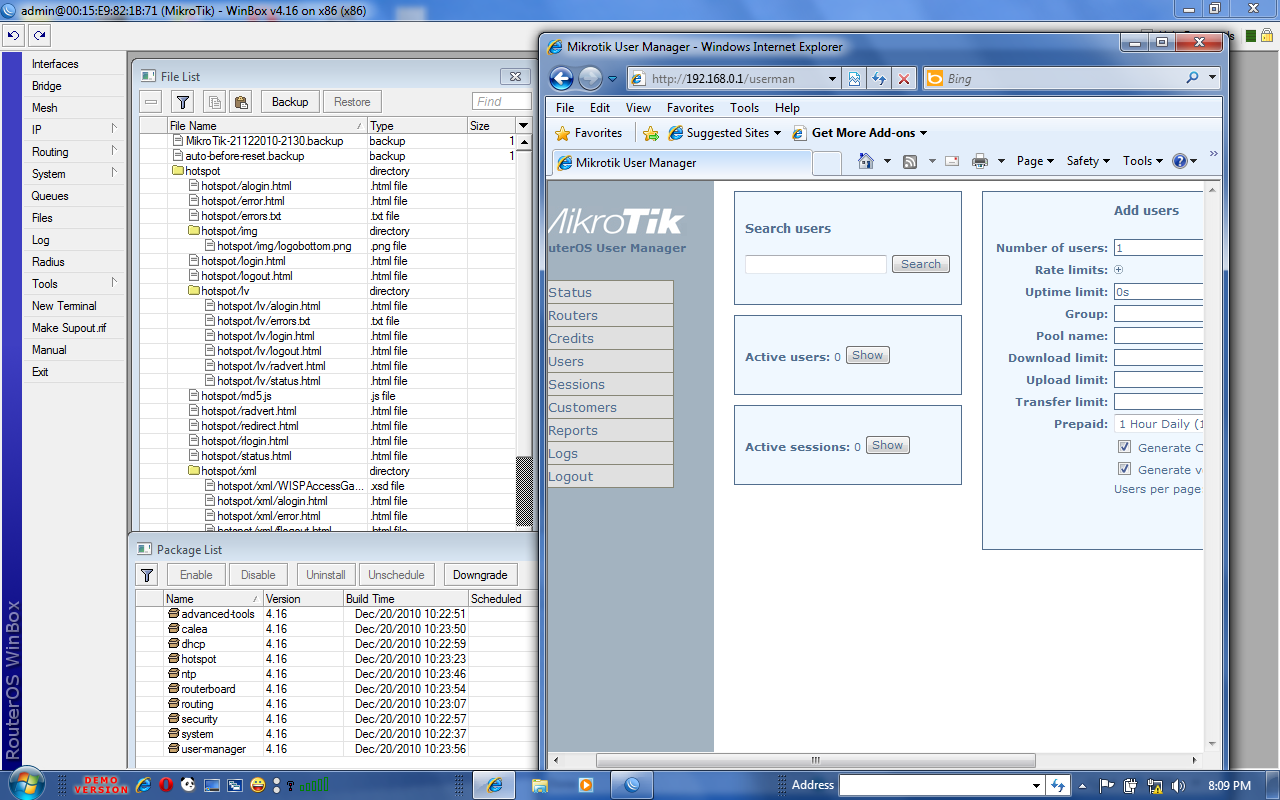Screen dimensions: 1280x800
Task: Click the File List remove (minus) button
Action: tap(151, 101)
